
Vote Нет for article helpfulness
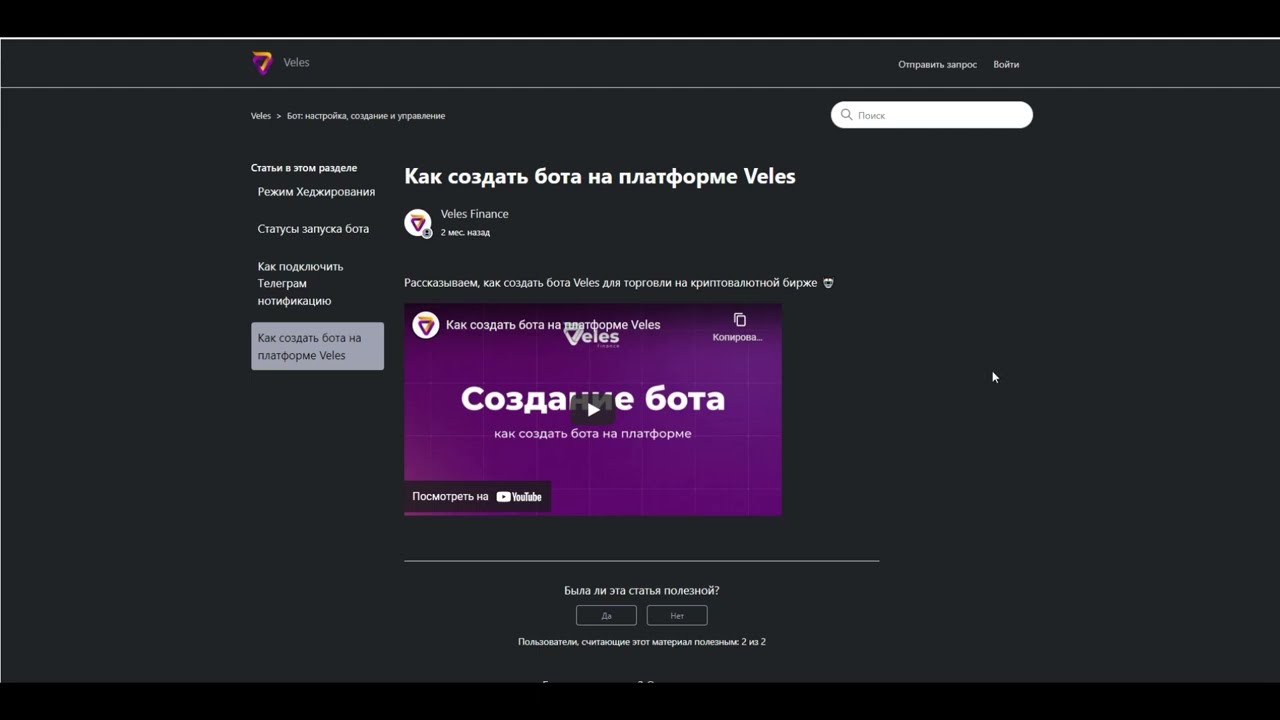677,616
